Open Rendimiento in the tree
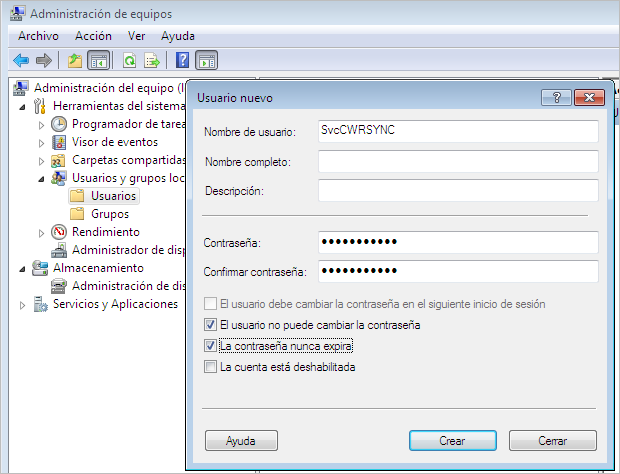The height and width of the screenshot is (474, 620). (x=105, y=232)
